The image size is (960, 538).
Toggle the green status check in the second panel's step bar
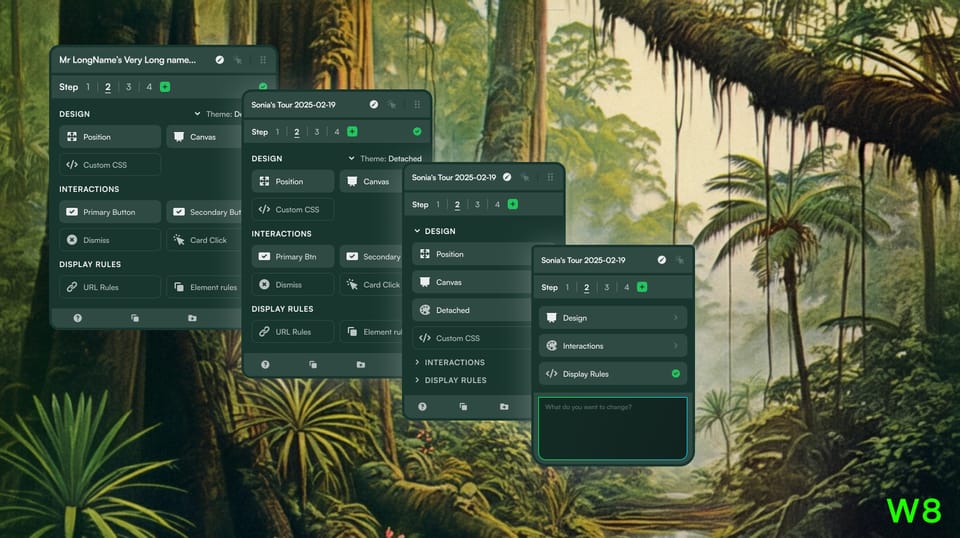pyautogui.click(x=417, y=132)
